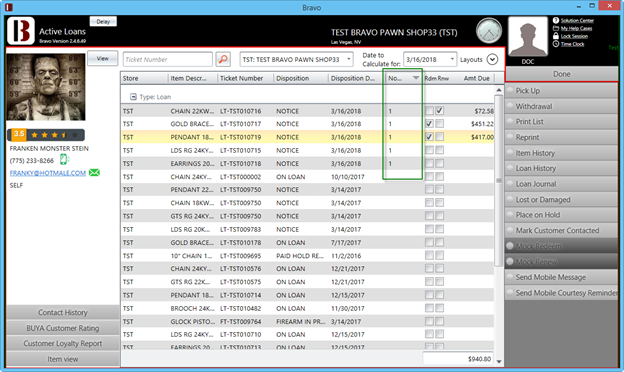Click the Lock Session padlock icon
Image resolution: width=624 pixels, height=372 pixels.
pyautogui.click(x=556, y=36)
